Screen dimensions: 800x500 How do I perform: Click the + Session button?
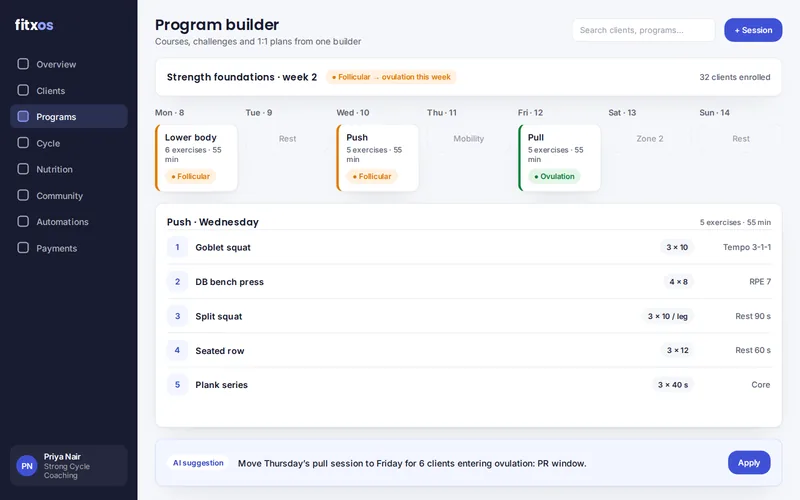(753, 30)
